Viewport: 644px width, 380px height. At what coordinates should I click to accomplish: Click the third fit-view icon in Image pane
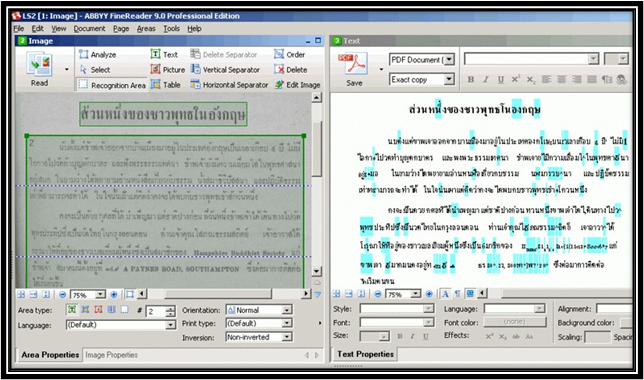tap(46, 294)
